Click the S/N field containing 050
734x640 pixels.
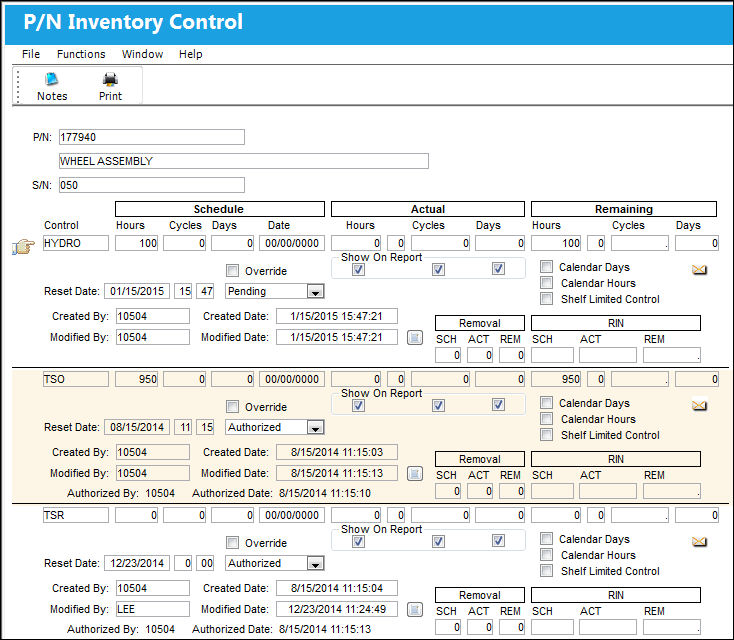coord(152,185)
